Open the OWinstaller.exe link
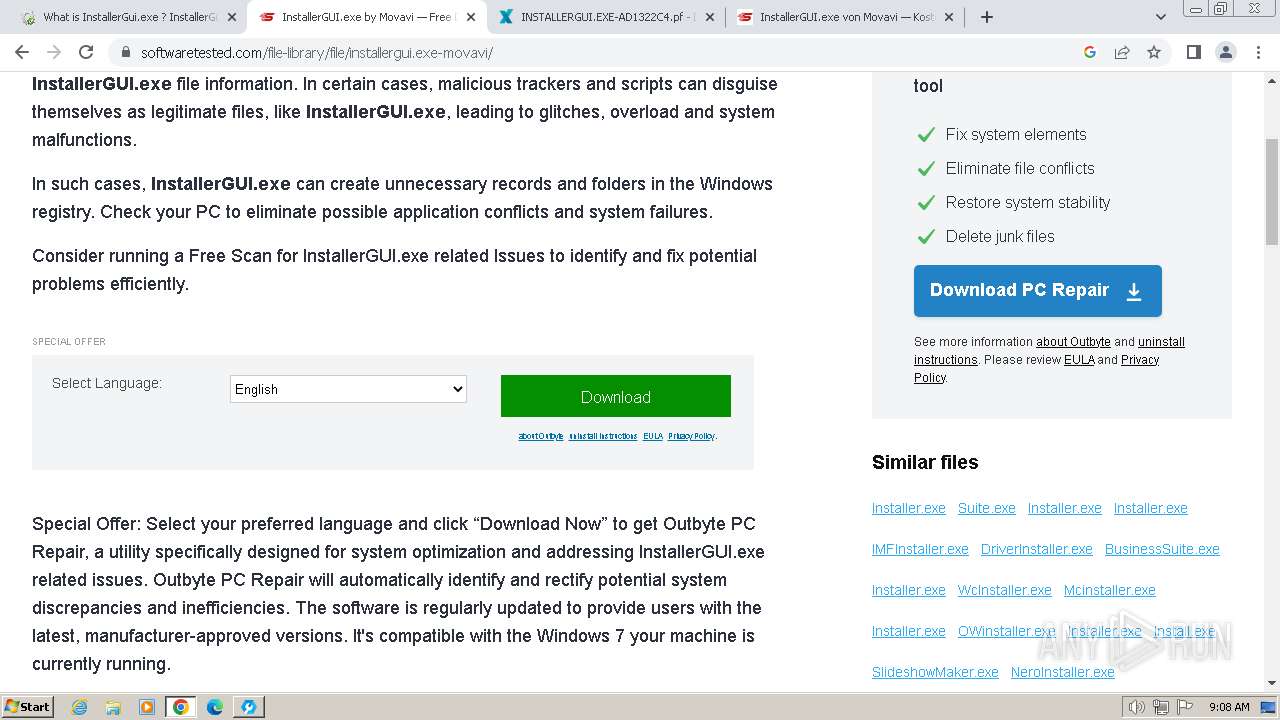This screenshot has width=1280, height=720. [1007, 631]
